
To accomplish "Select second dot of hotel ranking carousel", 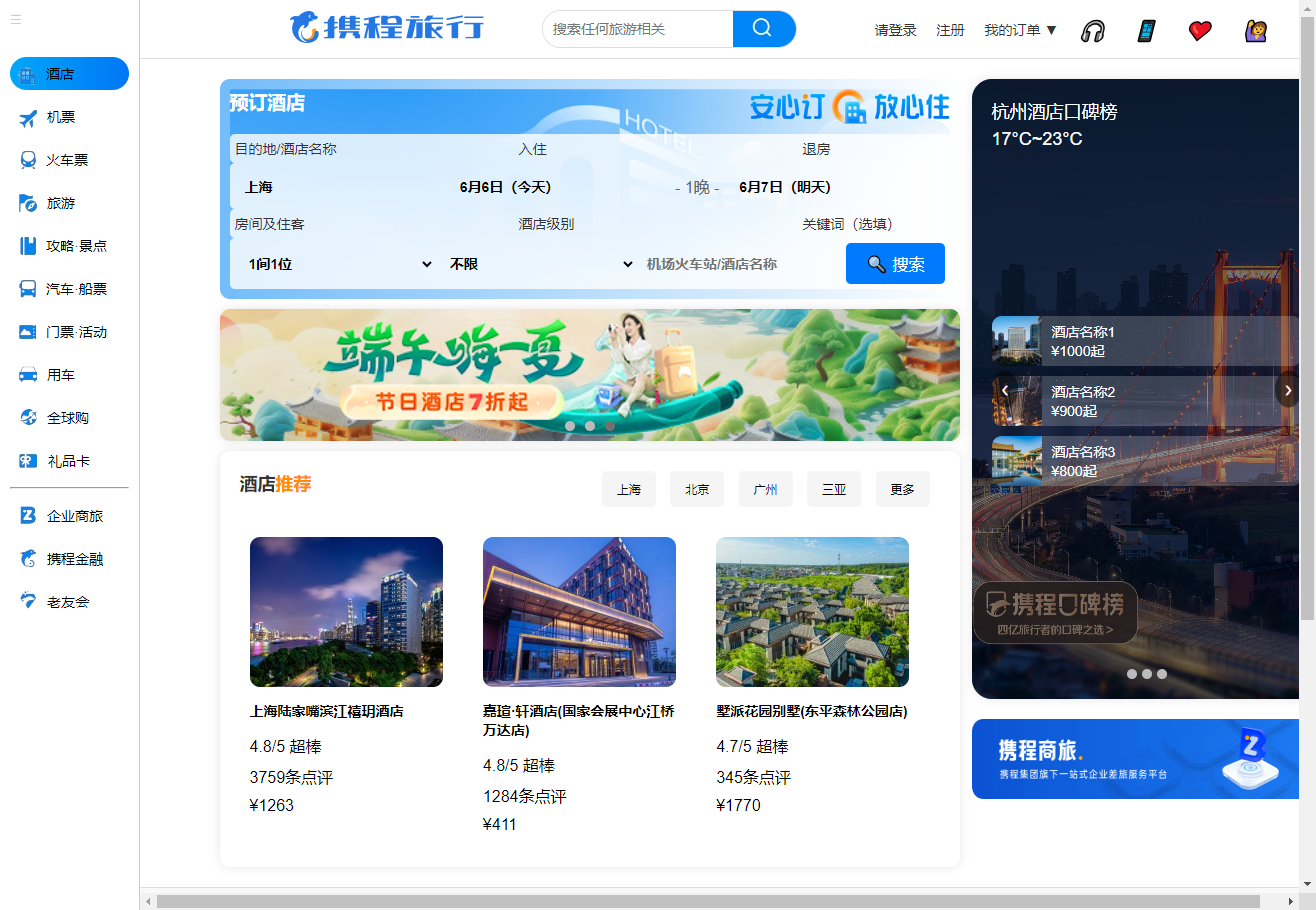I will pyautogui.click(x=1147, y=674).
